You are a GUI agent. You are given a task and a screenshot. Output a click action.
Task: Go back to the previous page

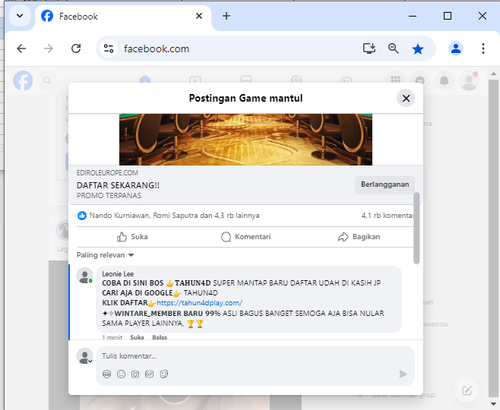point(21,49)
